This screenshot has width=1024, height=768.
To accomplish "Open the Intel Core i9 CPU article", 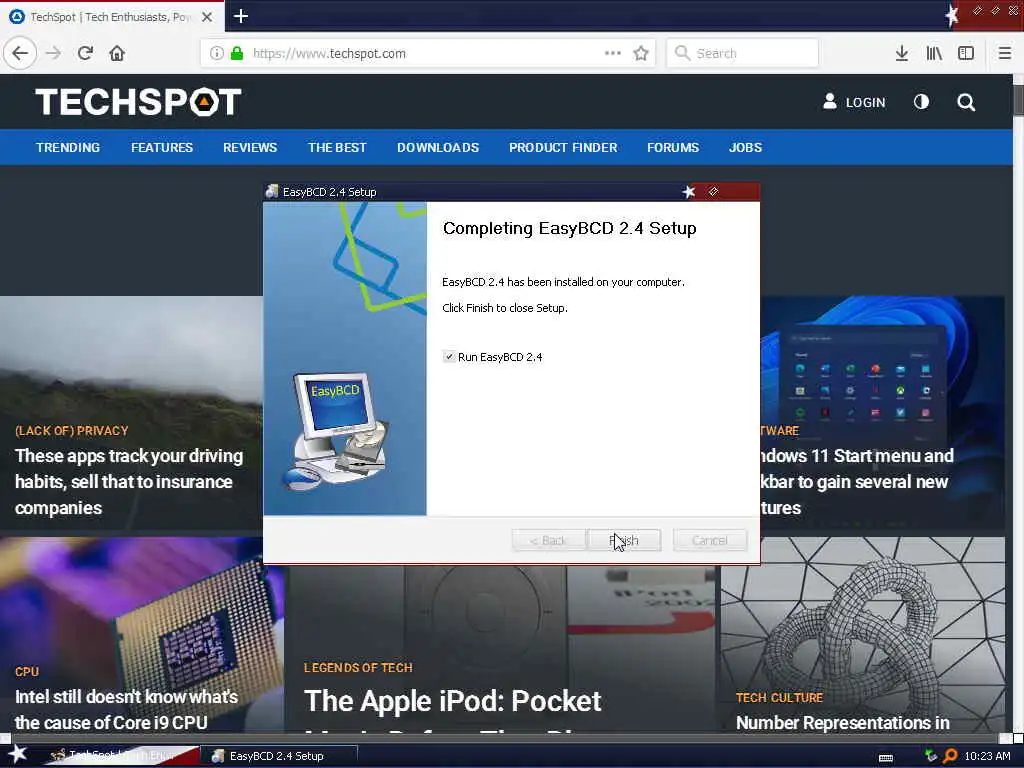I will [x=125, y=709].
